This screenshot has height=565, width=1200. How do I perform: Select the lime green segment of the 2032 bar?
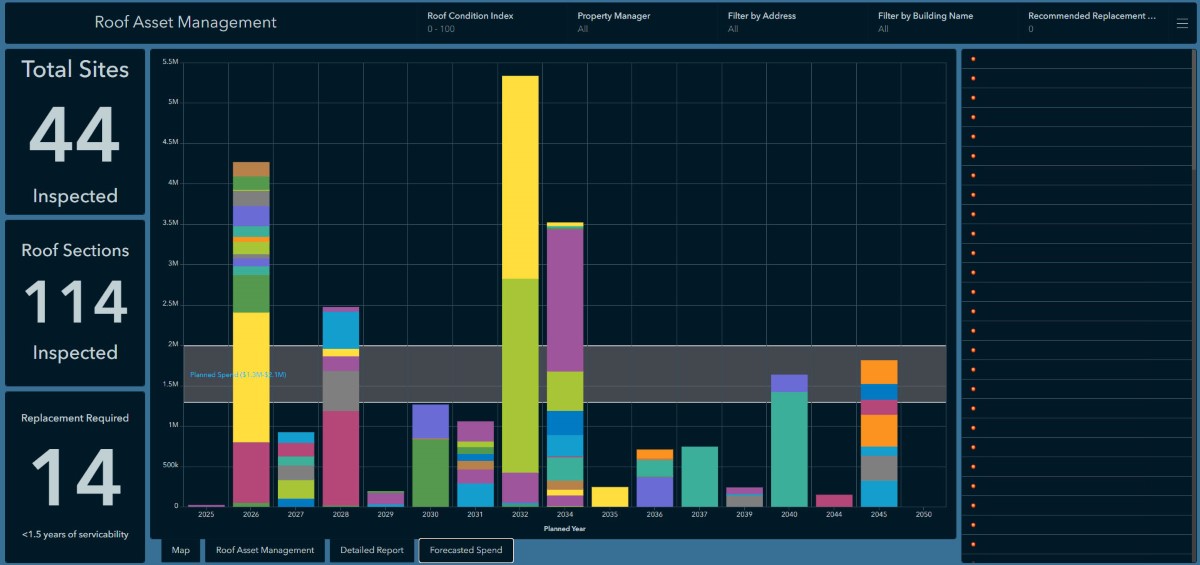(x=520, y=375)
